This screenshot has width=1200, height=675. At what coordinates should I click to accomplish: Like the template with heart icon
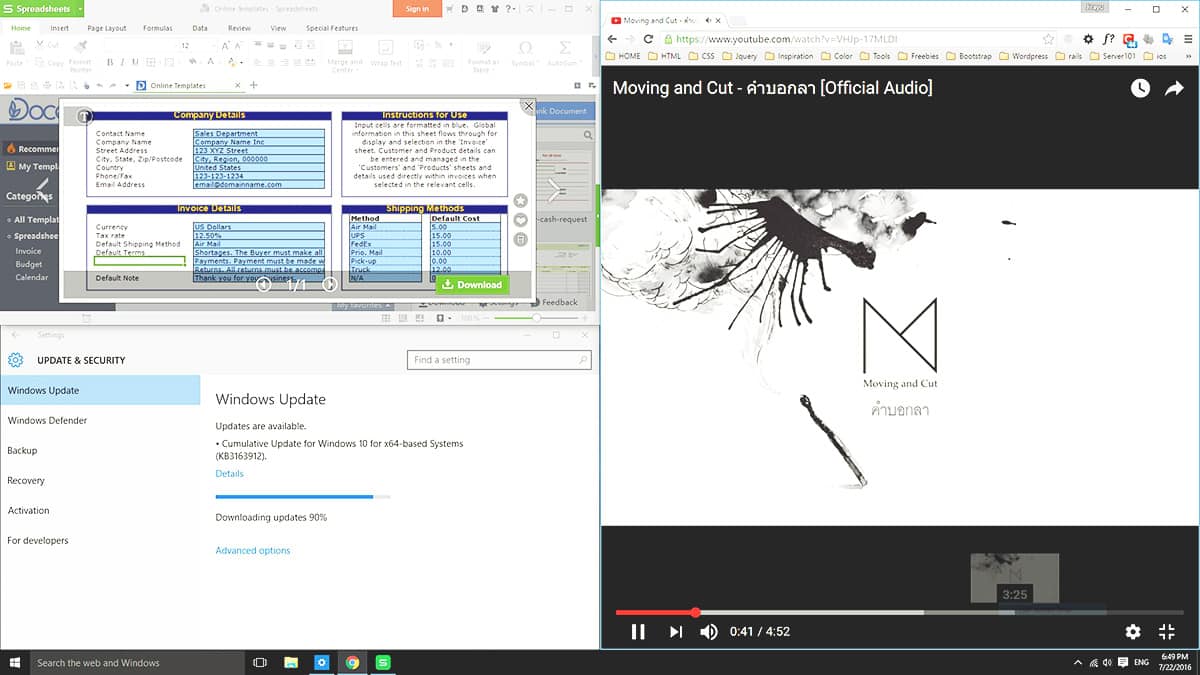click(x=520, y=220)
